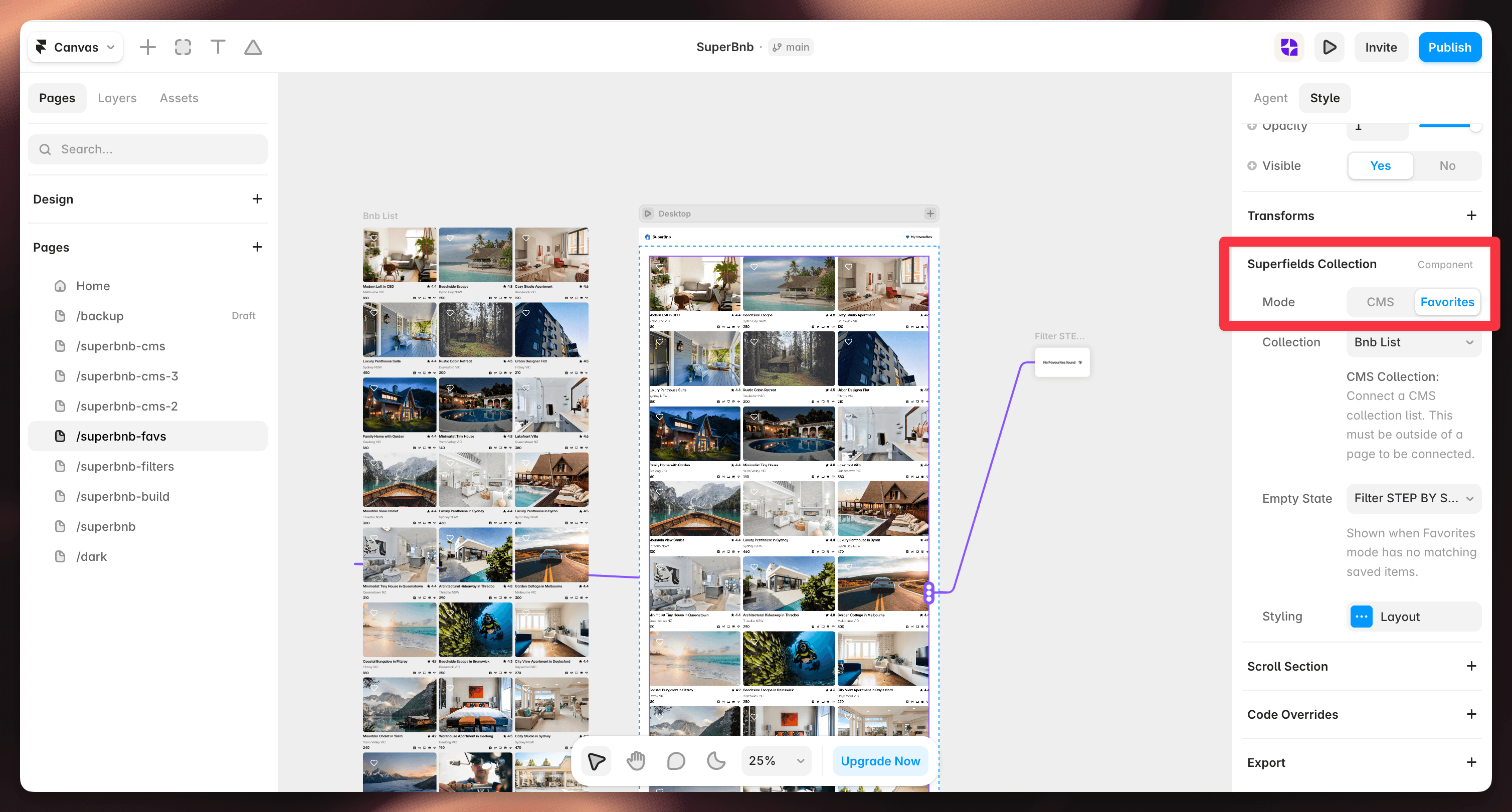Switch to the Layers tab

[117, 98]
